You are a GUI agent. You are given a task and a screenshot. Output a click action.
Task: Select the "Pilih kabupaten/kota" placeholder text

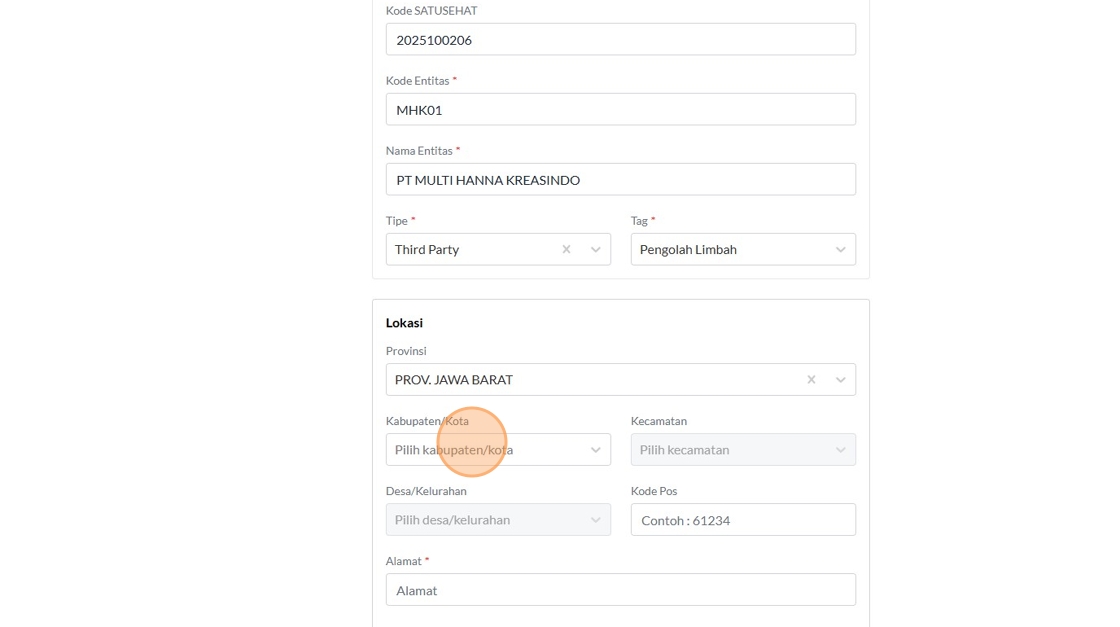click(x=453, y=450)
